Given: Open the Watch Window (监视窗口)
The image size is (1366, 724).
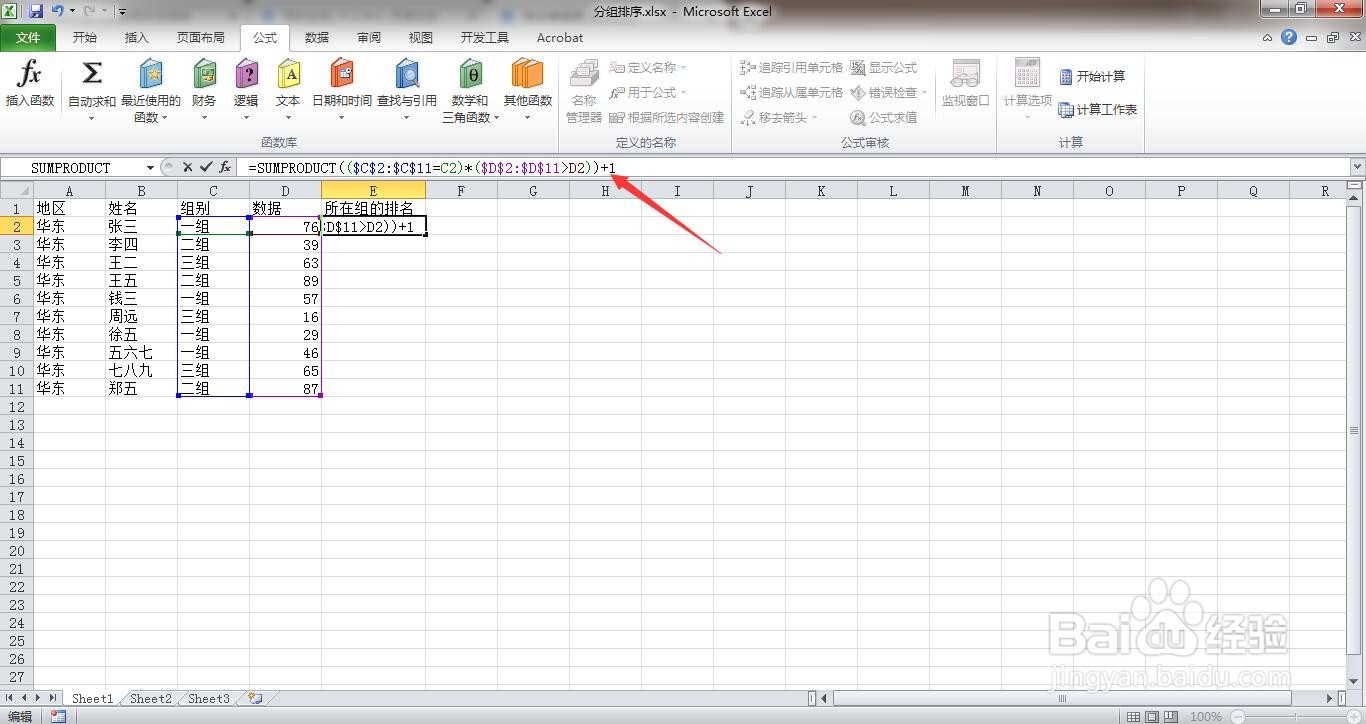Looking at the screenshot, I should pos(965,84).
